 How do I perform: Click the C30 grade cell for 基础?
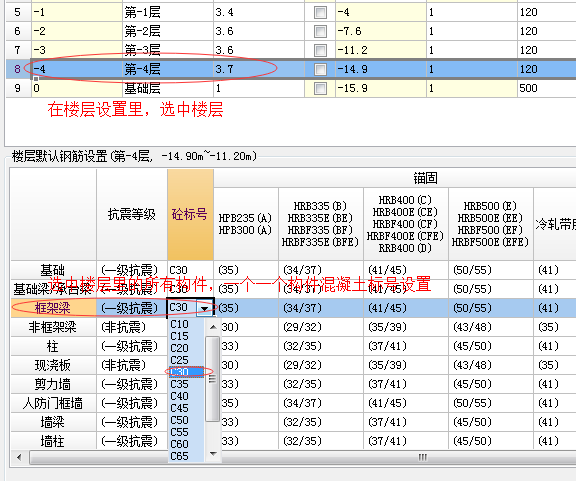(x=190, y=270)
